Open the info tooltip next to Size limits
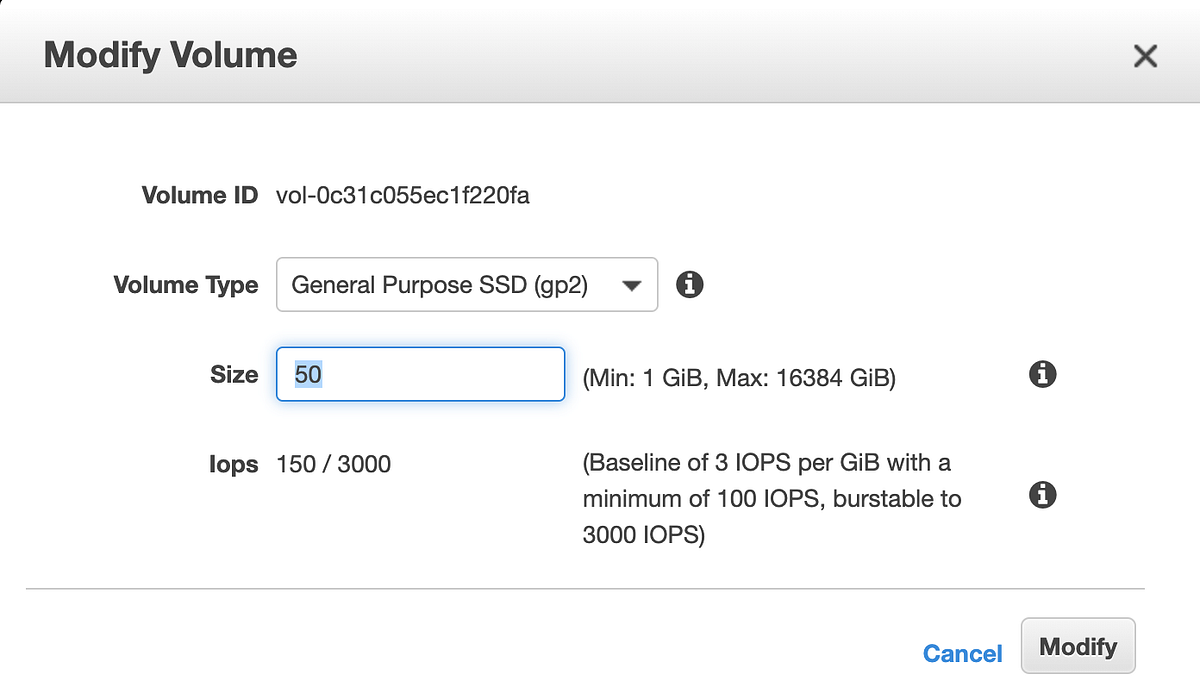 tap(1042, 374)
